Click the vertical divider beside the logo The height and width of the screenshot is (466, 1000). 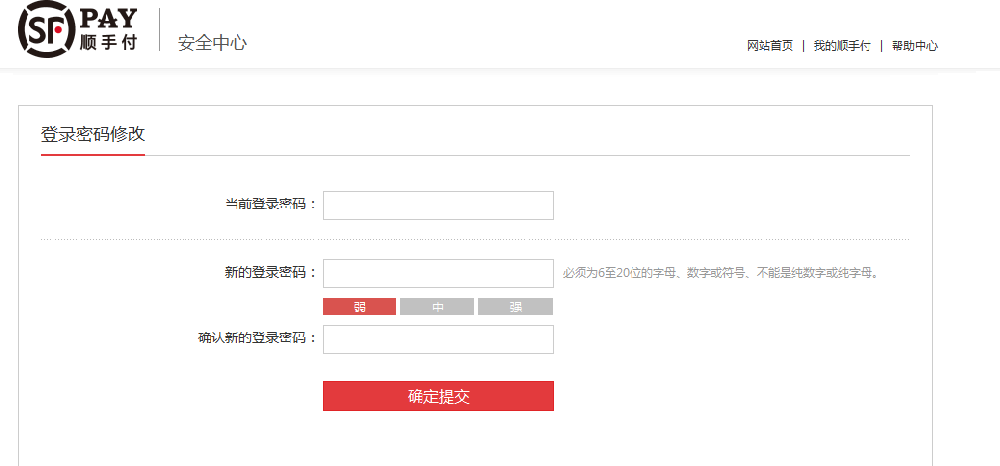pos(159,29)
